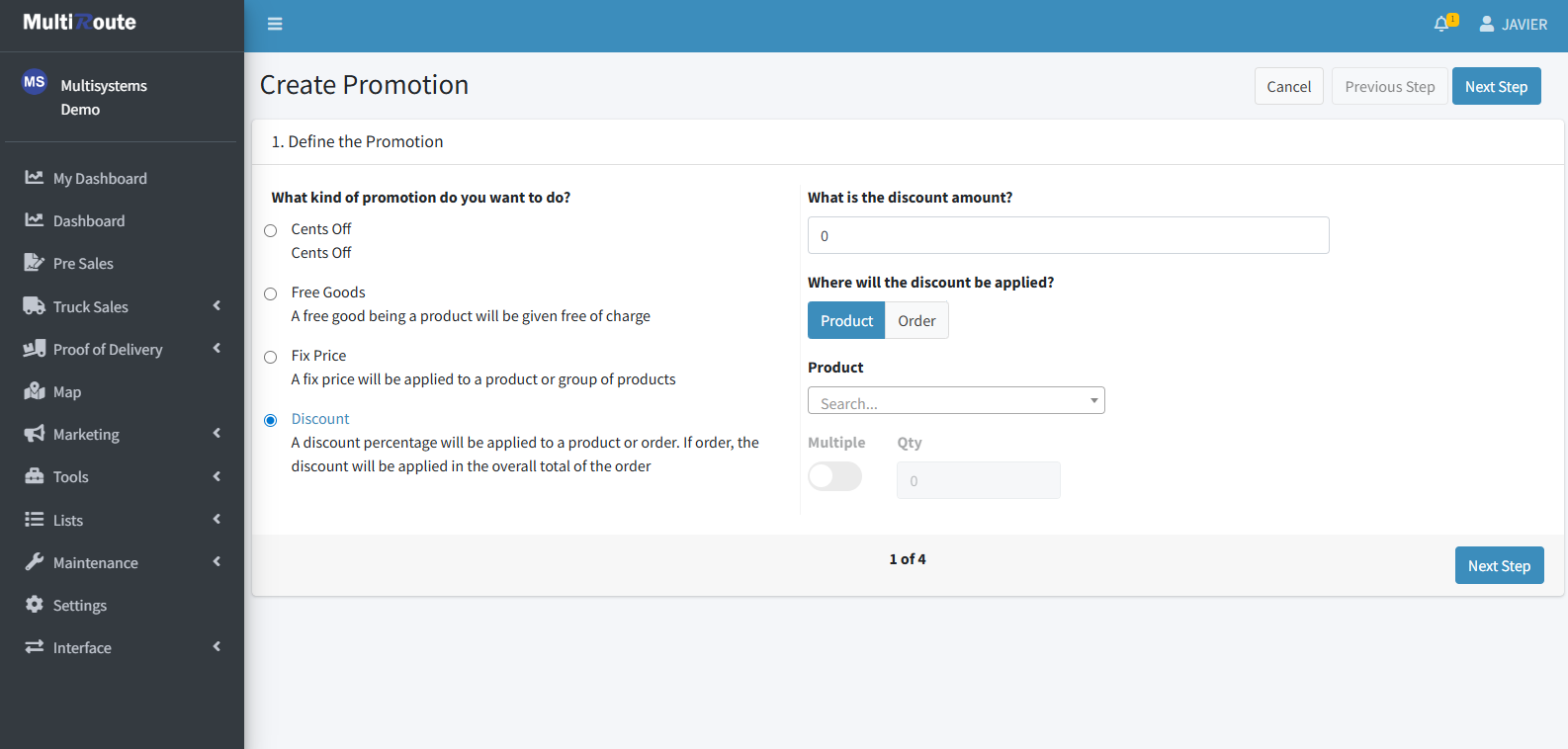Open Dashboard from the sidebar

[88, 220]
